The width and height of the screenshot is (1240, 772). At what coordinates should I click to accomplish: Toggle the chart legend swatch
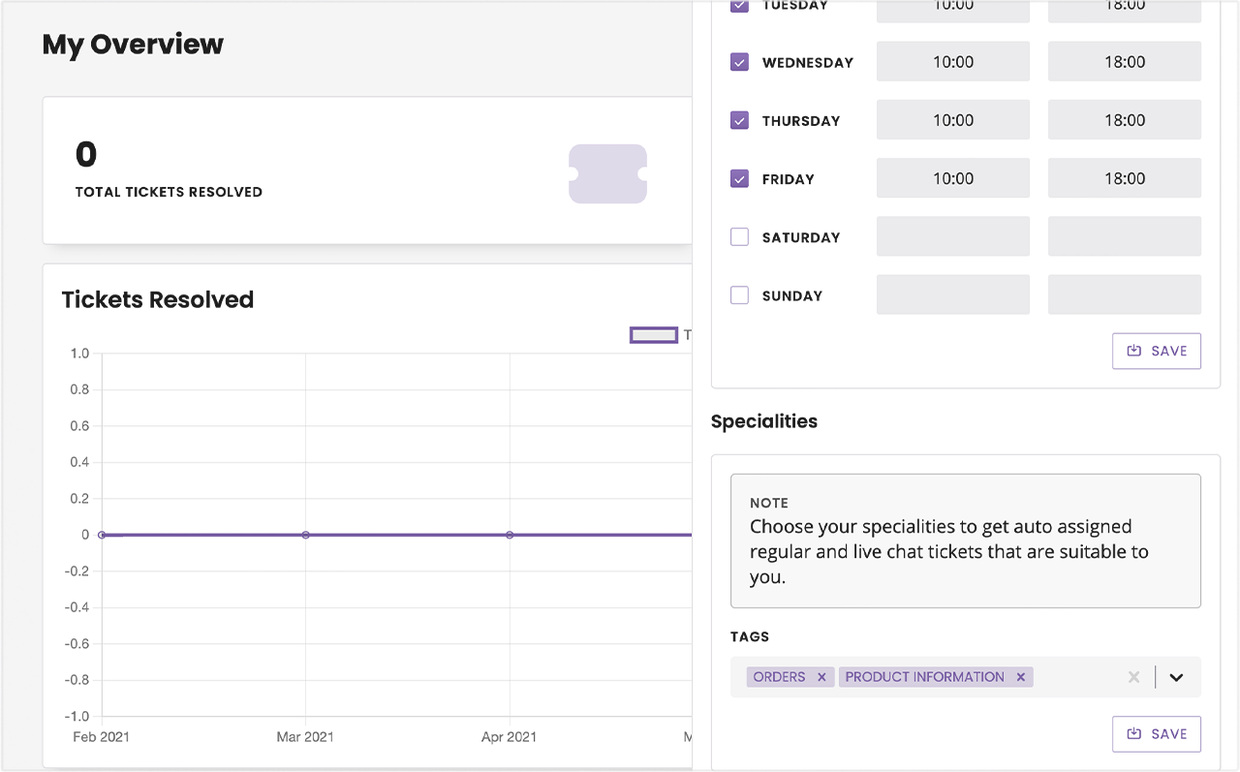(654, 335)
